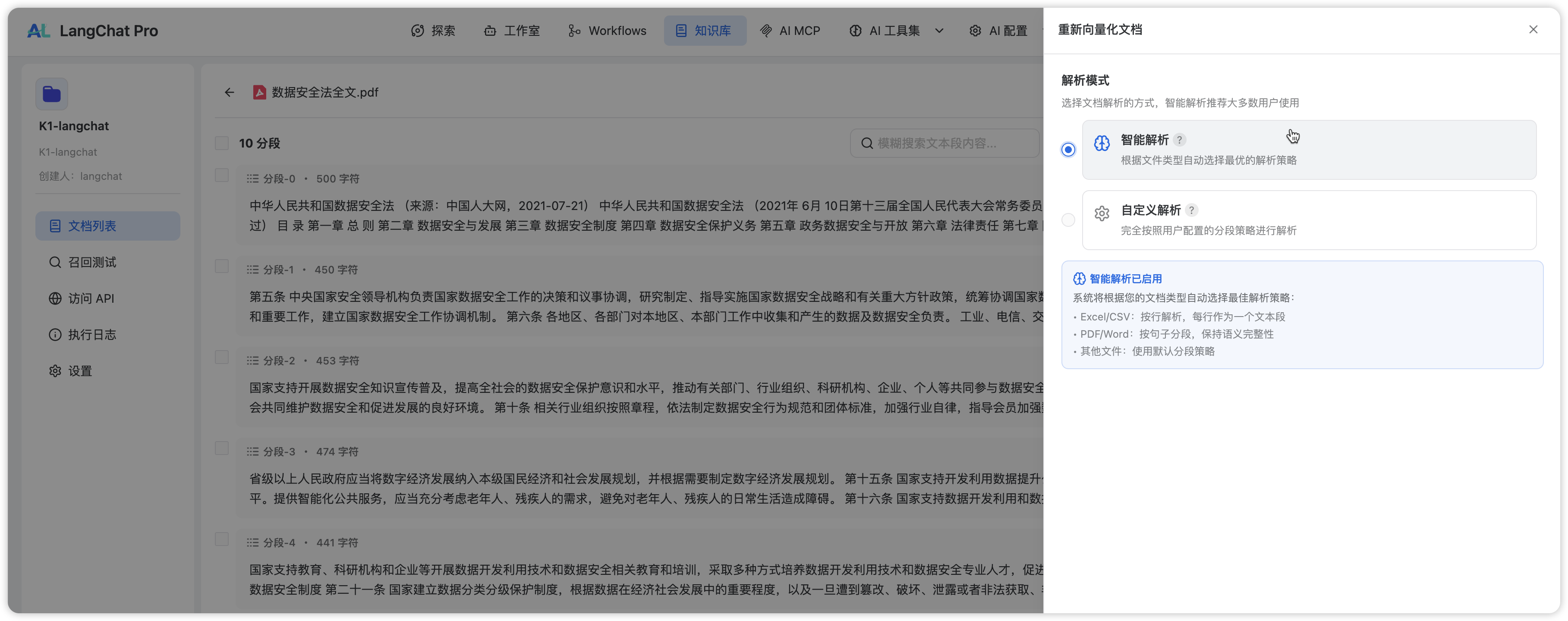
Task: Check the select-all box beside 10 分段
Action: coord(222,144)
